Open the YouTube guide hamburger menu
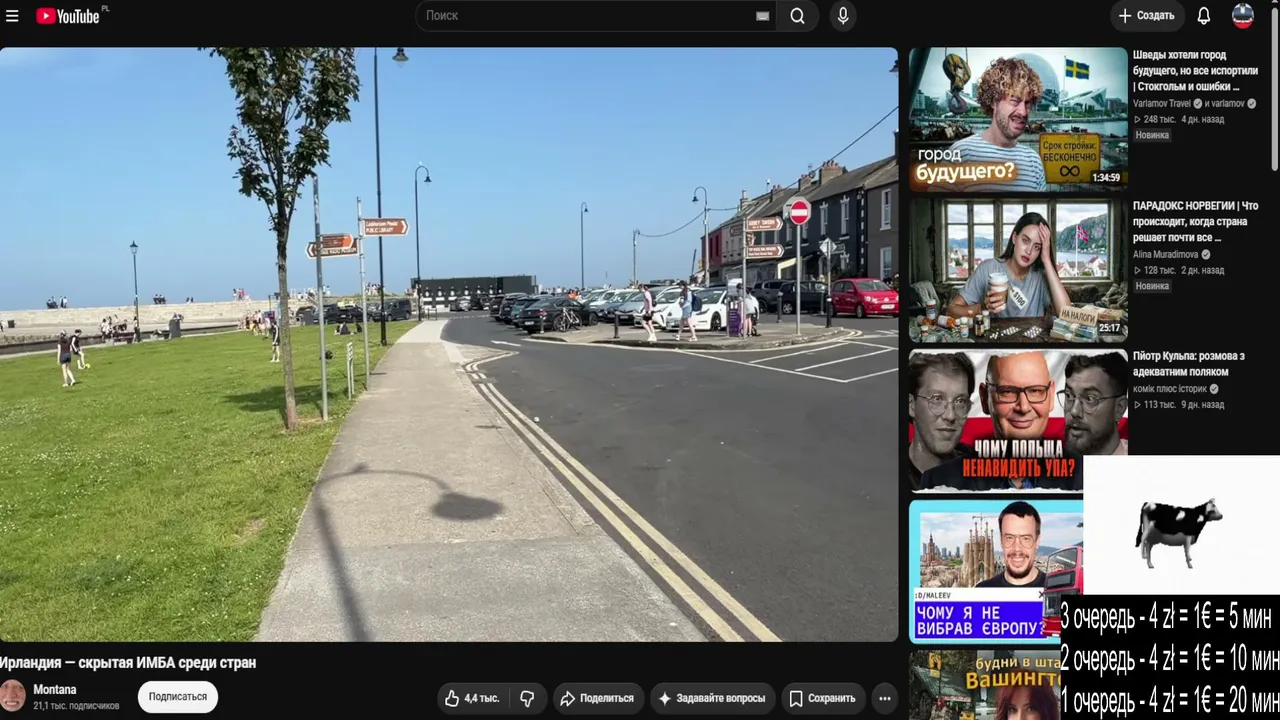Screen dimensions: 1280x720 (x=12, y=16)
